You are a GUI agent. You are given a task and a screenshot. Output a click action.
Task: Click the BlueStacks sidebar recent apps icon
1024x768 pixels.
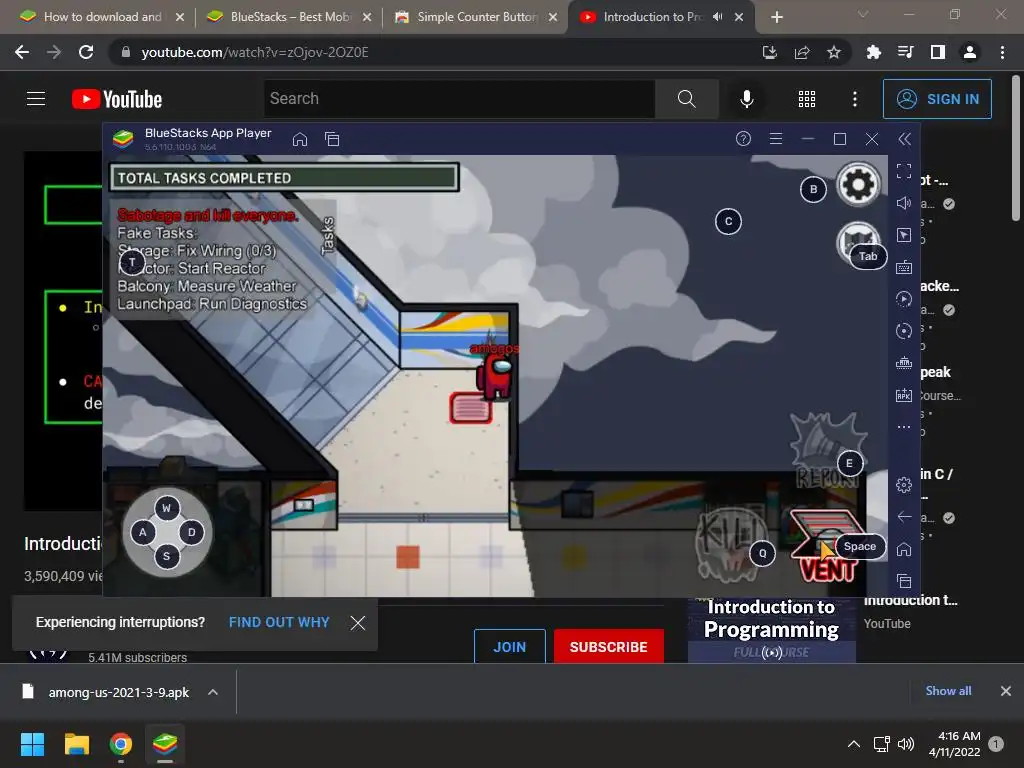pos(904,581)
